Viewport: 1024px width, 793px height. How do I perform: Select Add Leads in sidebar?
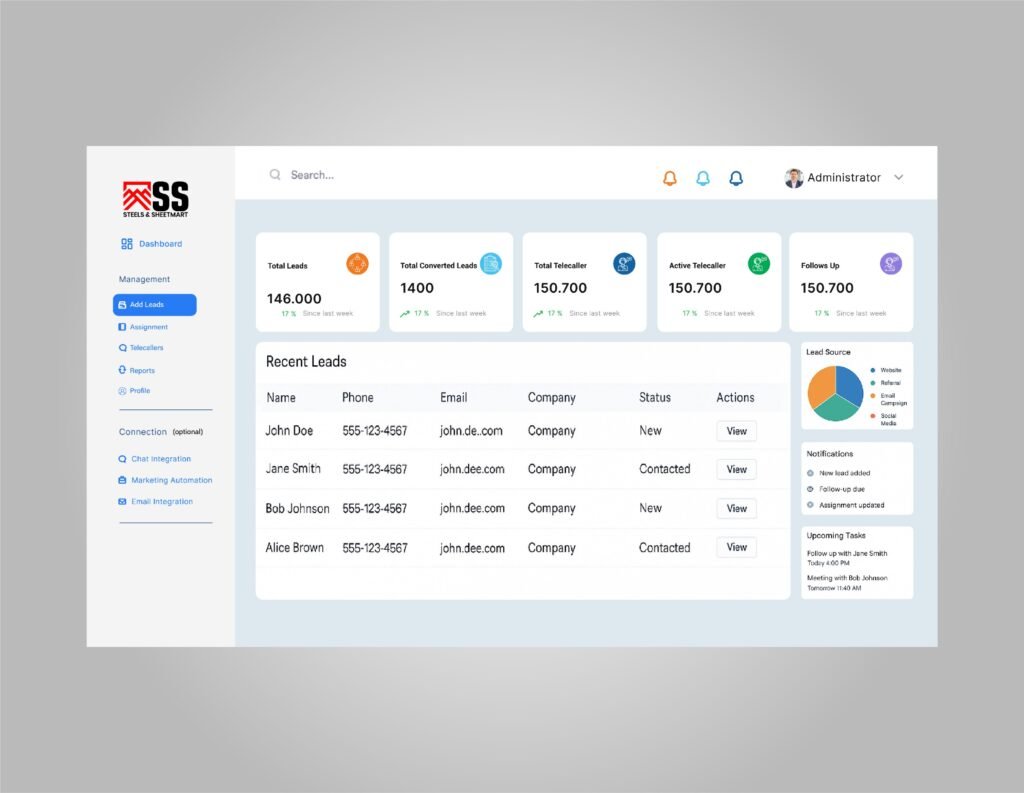tap(155, 305)
